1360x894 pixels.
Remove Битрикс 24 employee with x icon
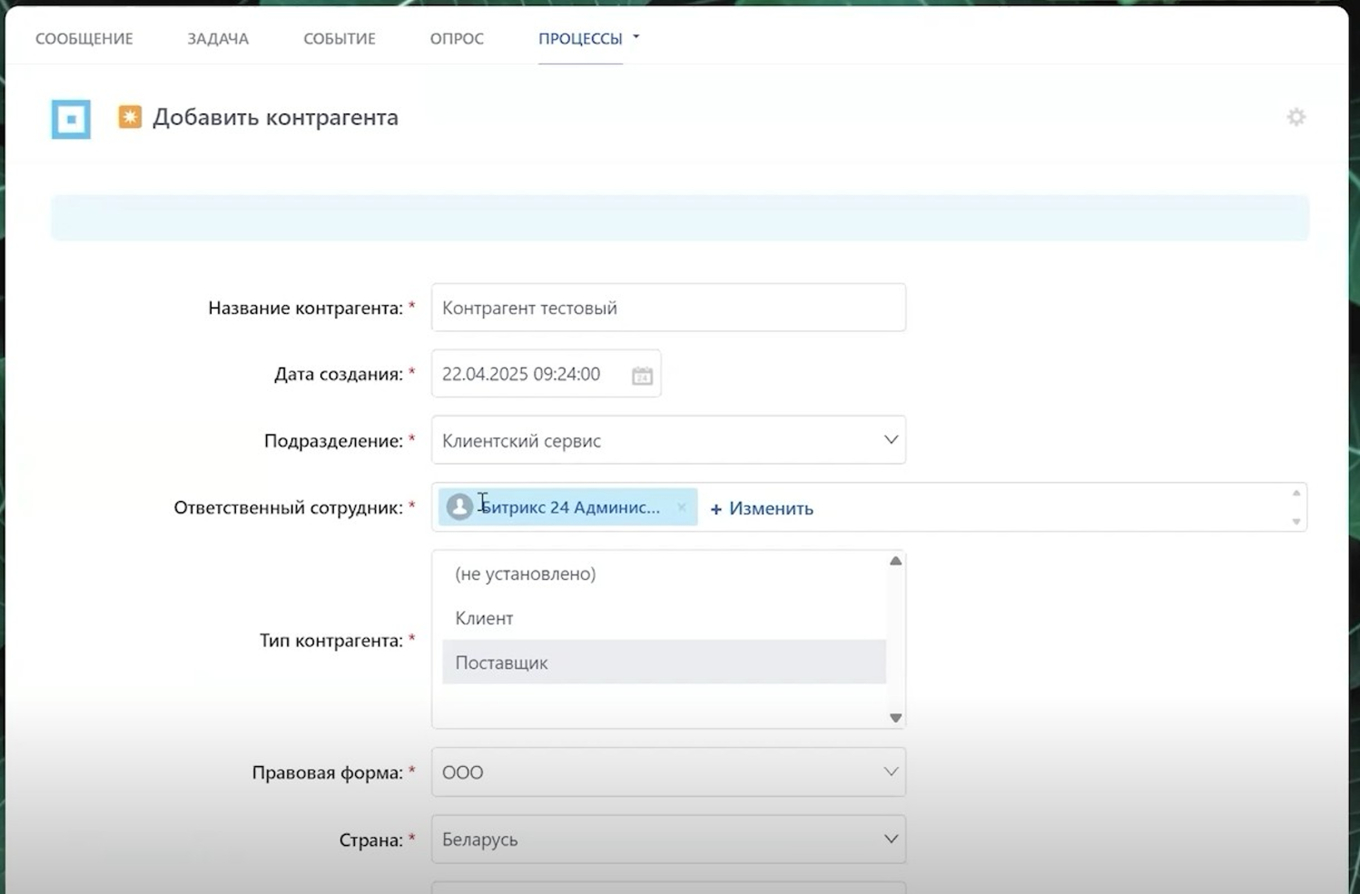pos(682,507)
